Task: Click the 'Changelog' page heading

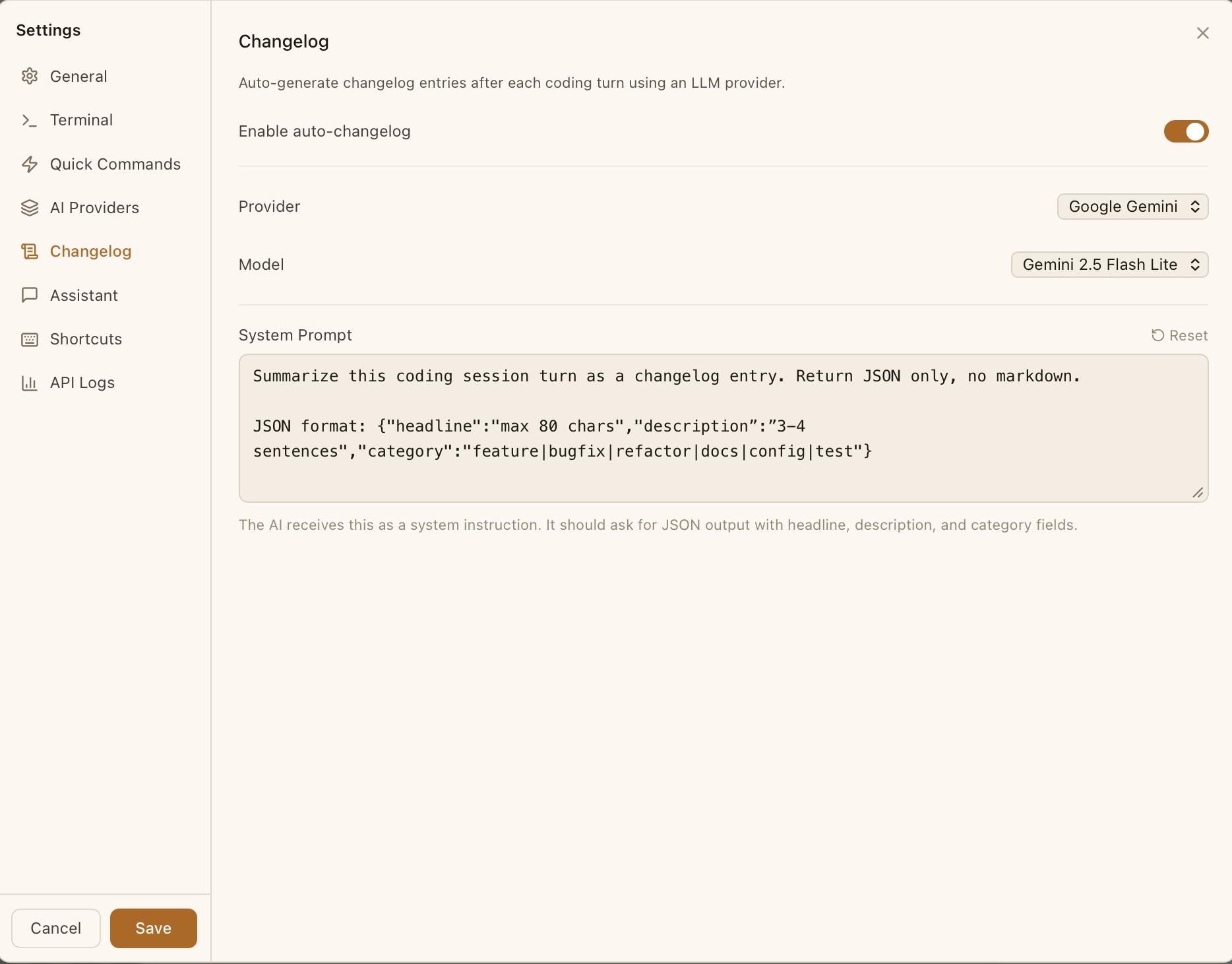Action: [x=284, y=42]
